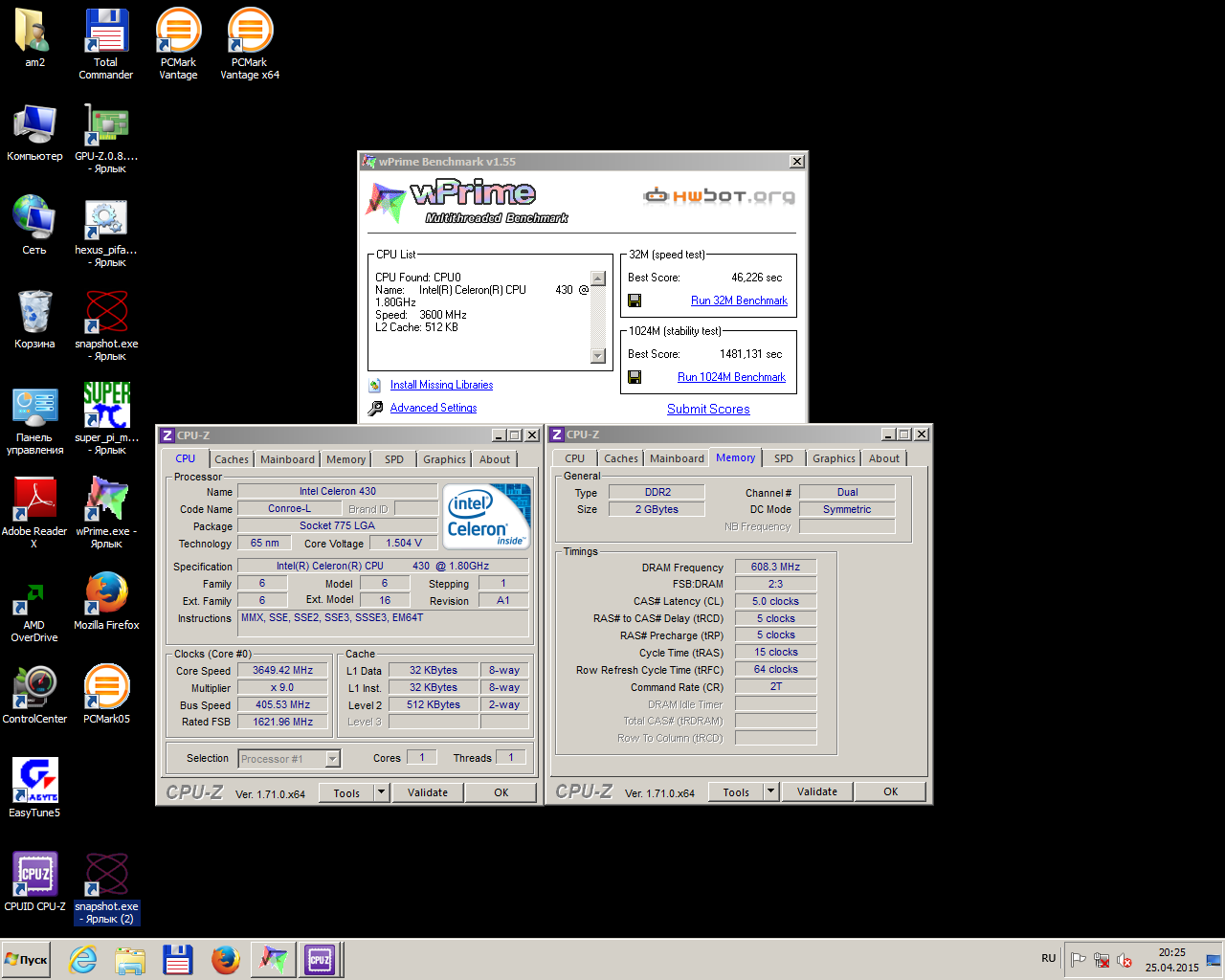Open Adobe Reader X desktop icon

click(34, 514)
